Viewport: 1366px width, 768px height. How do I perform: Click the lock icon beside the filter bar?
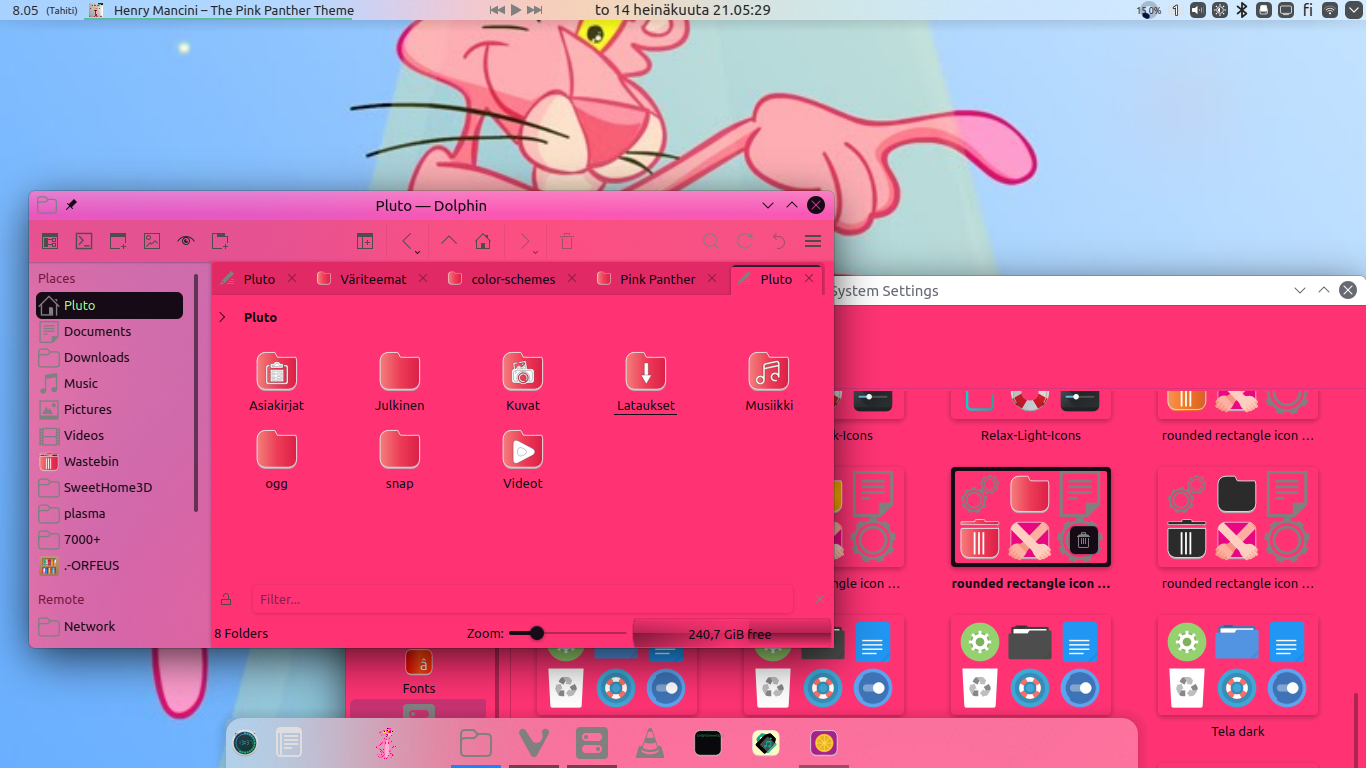tap(226, 599)
